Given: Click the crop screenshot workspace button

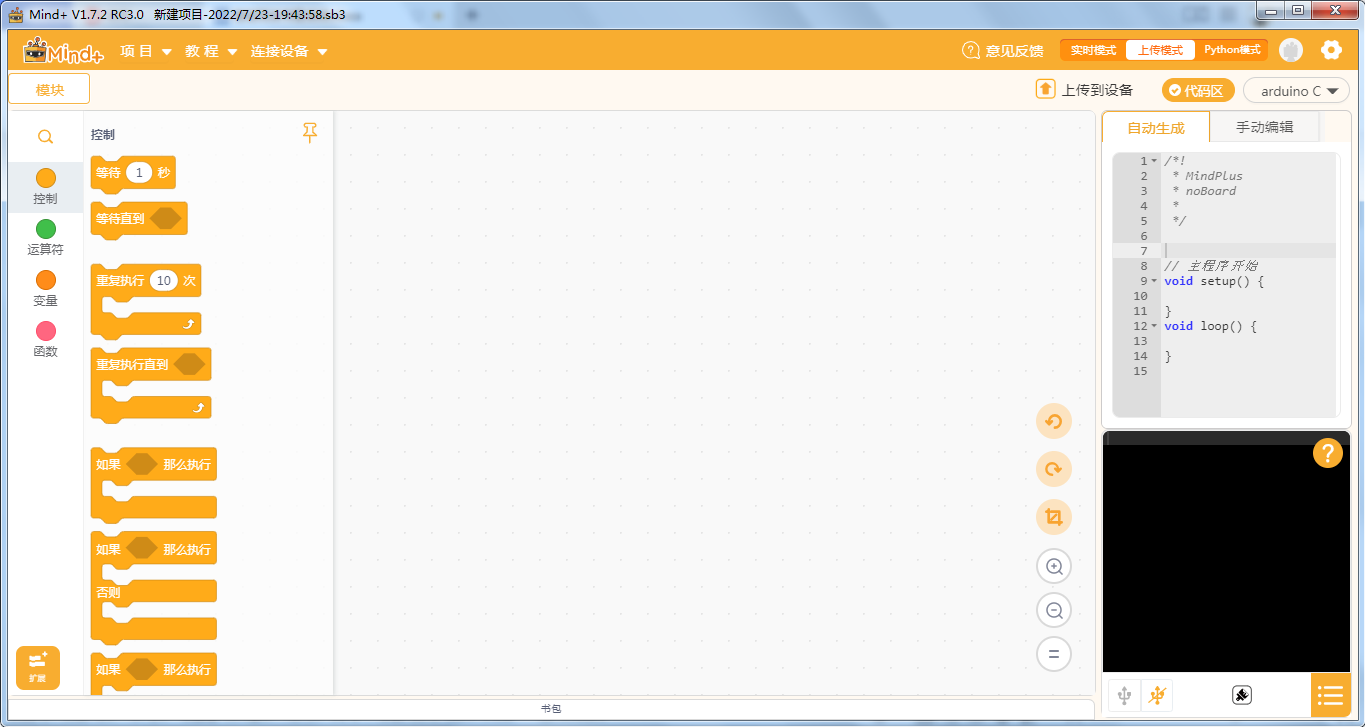Looking at the screenshot, I should tap(1054, 517).
